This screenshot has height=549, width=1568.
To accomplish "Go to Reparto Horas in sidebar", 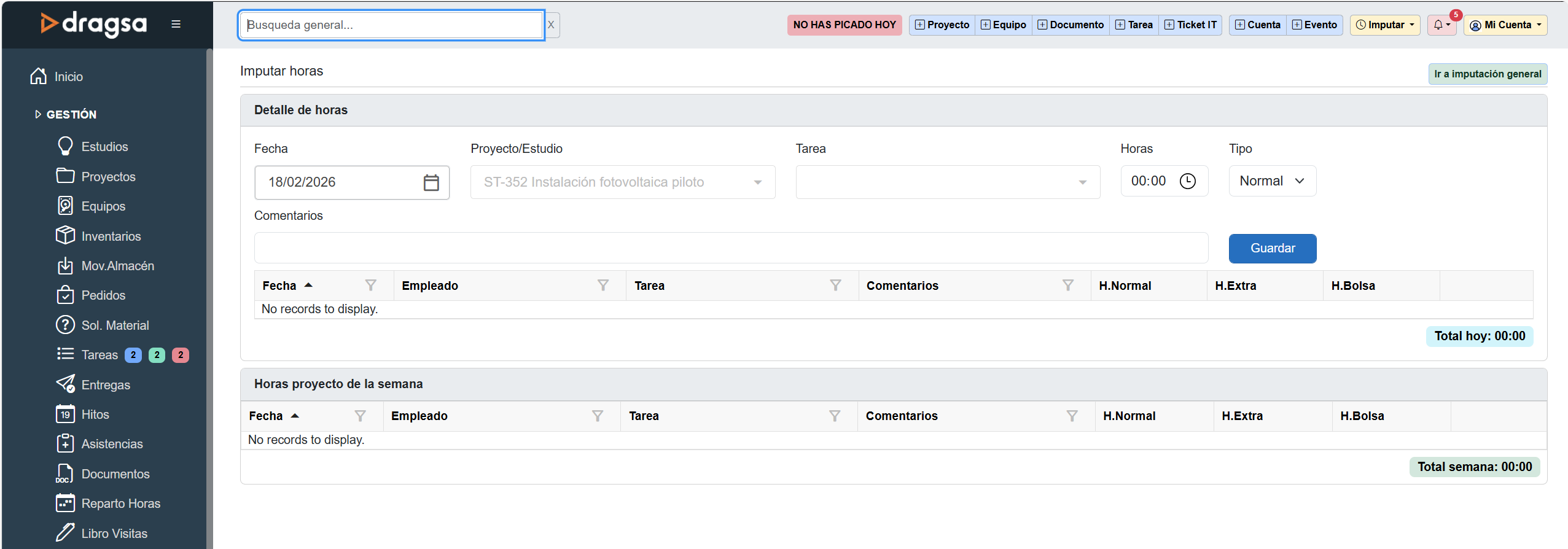I will pyautogui.click(x=120, y=504).
